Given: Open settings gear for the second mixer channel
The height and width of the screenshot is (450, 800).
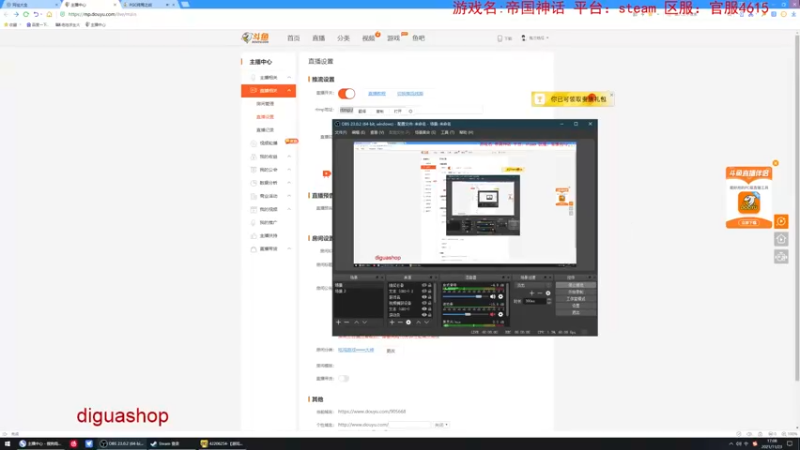Looking at the screenshot, I should tap(501, 314).
